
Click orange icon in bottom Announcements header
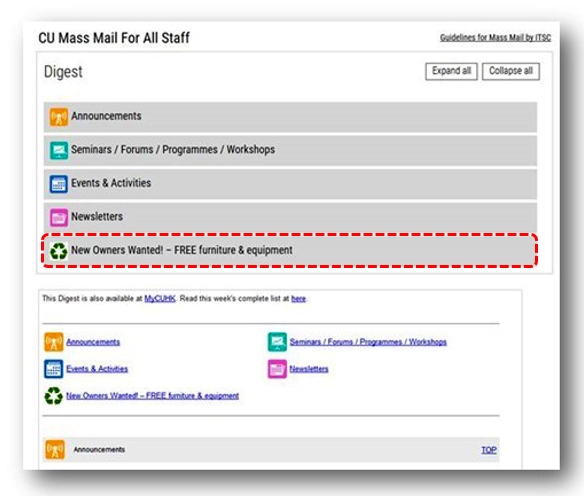point(55,449)
